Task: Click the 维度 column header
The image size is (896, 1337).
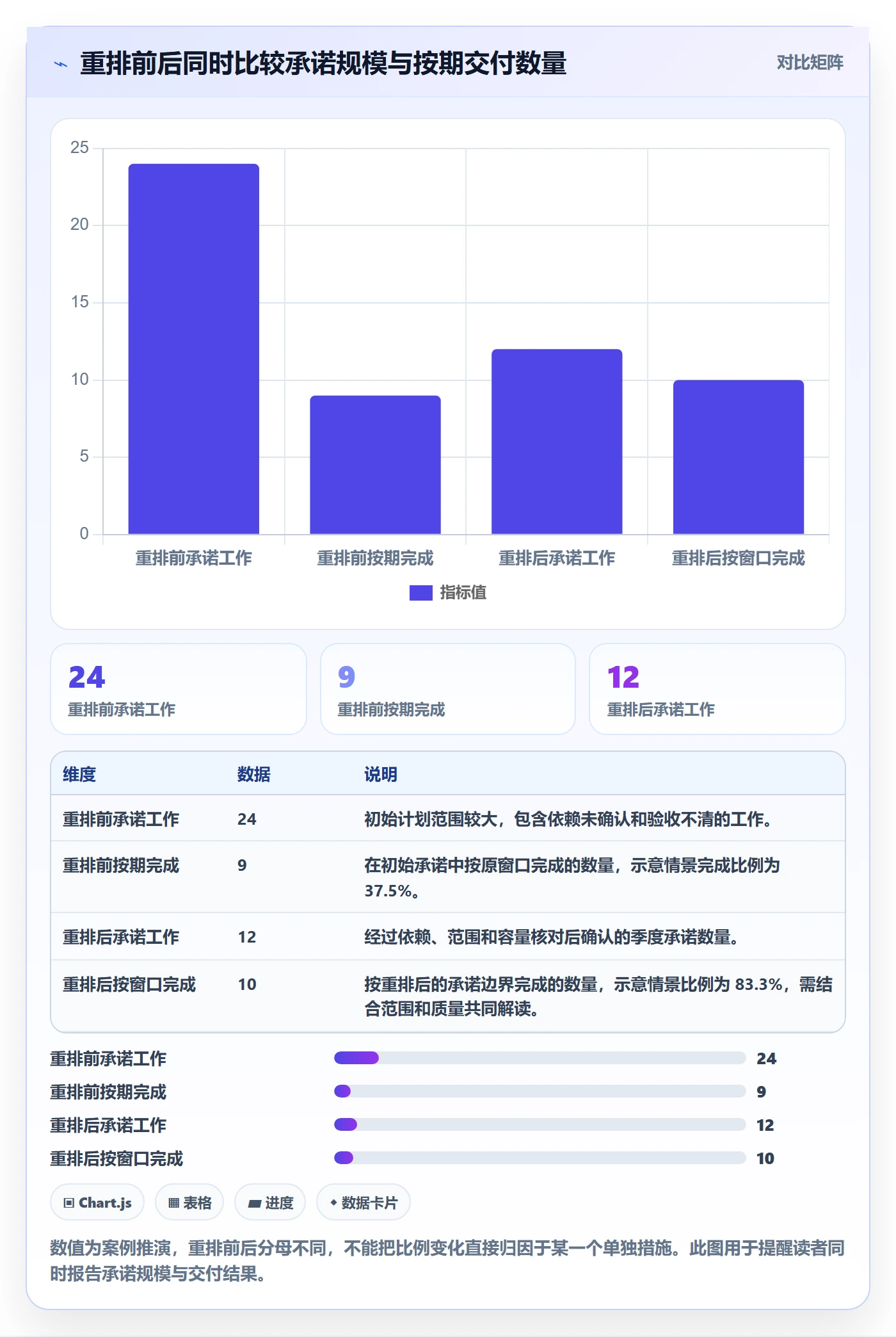Action: (x=79, y=774)
